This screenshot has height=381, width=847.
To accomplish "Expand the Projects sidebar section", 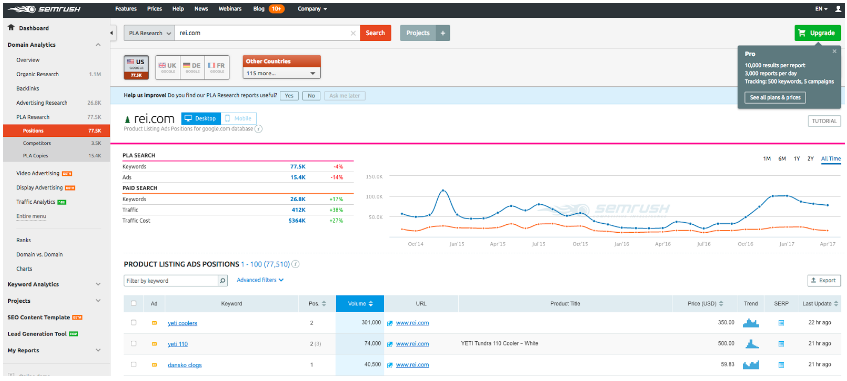I will tap(98, 300).
